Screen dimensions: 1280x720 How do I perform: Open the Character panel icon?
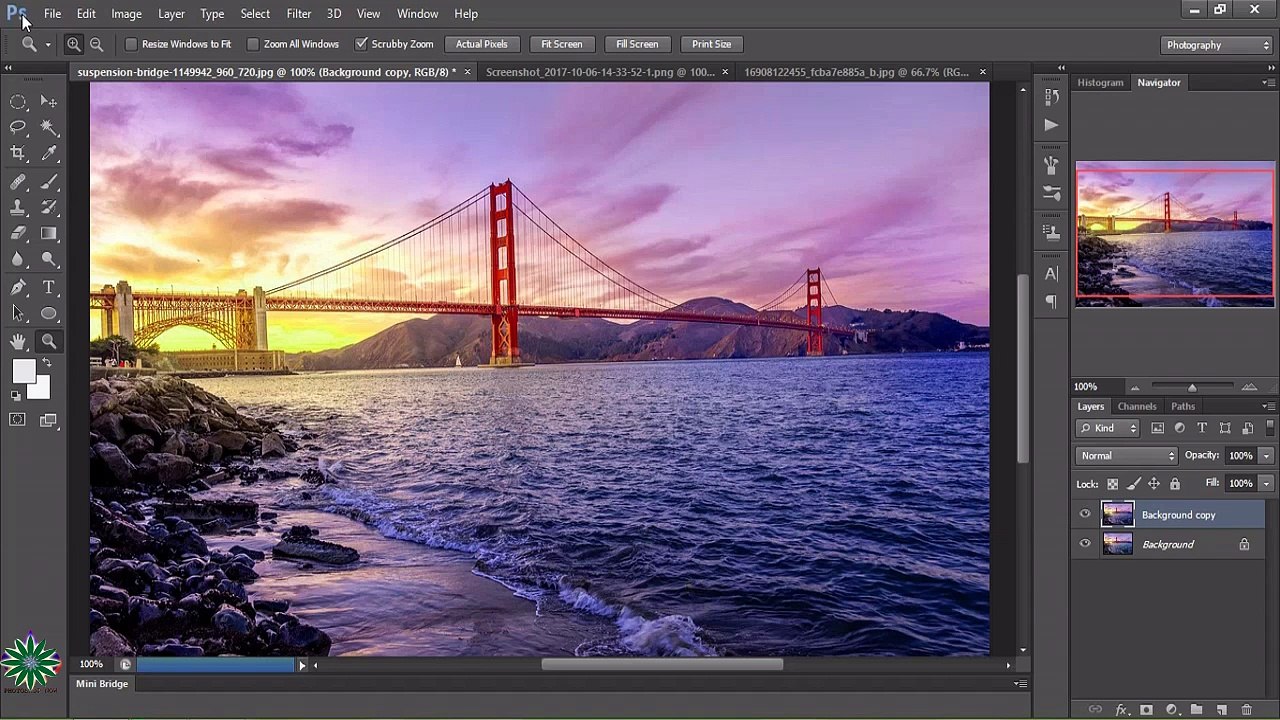coord(1051,273)
